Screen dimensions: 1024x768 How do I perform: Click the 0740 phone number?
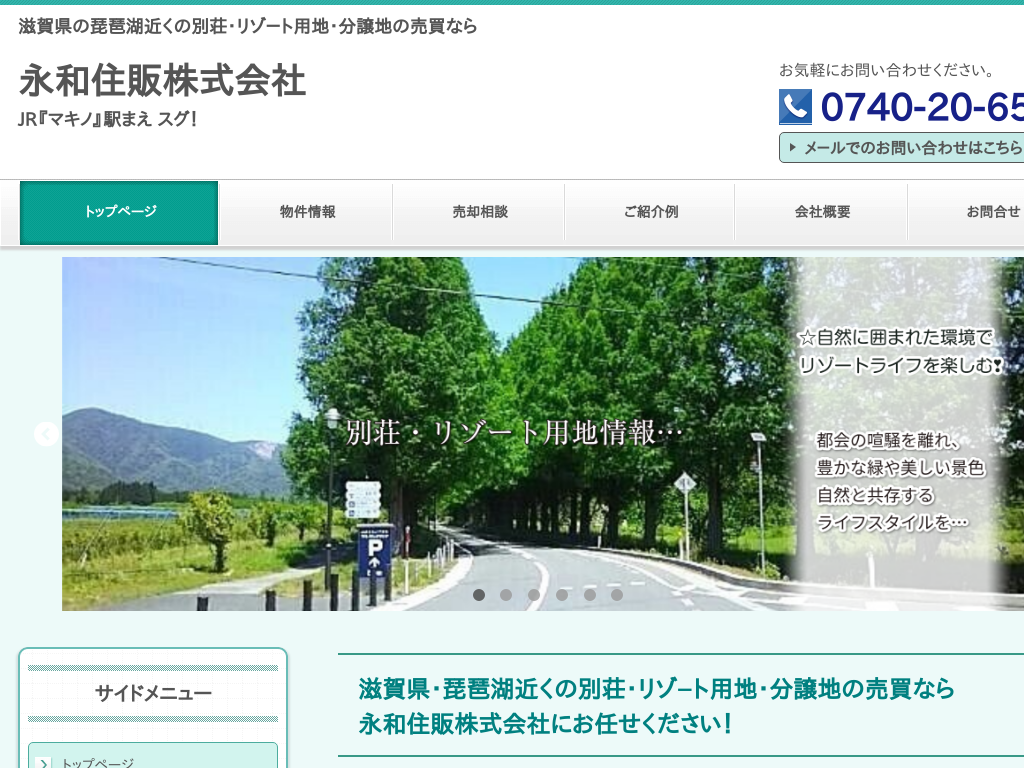920,107
